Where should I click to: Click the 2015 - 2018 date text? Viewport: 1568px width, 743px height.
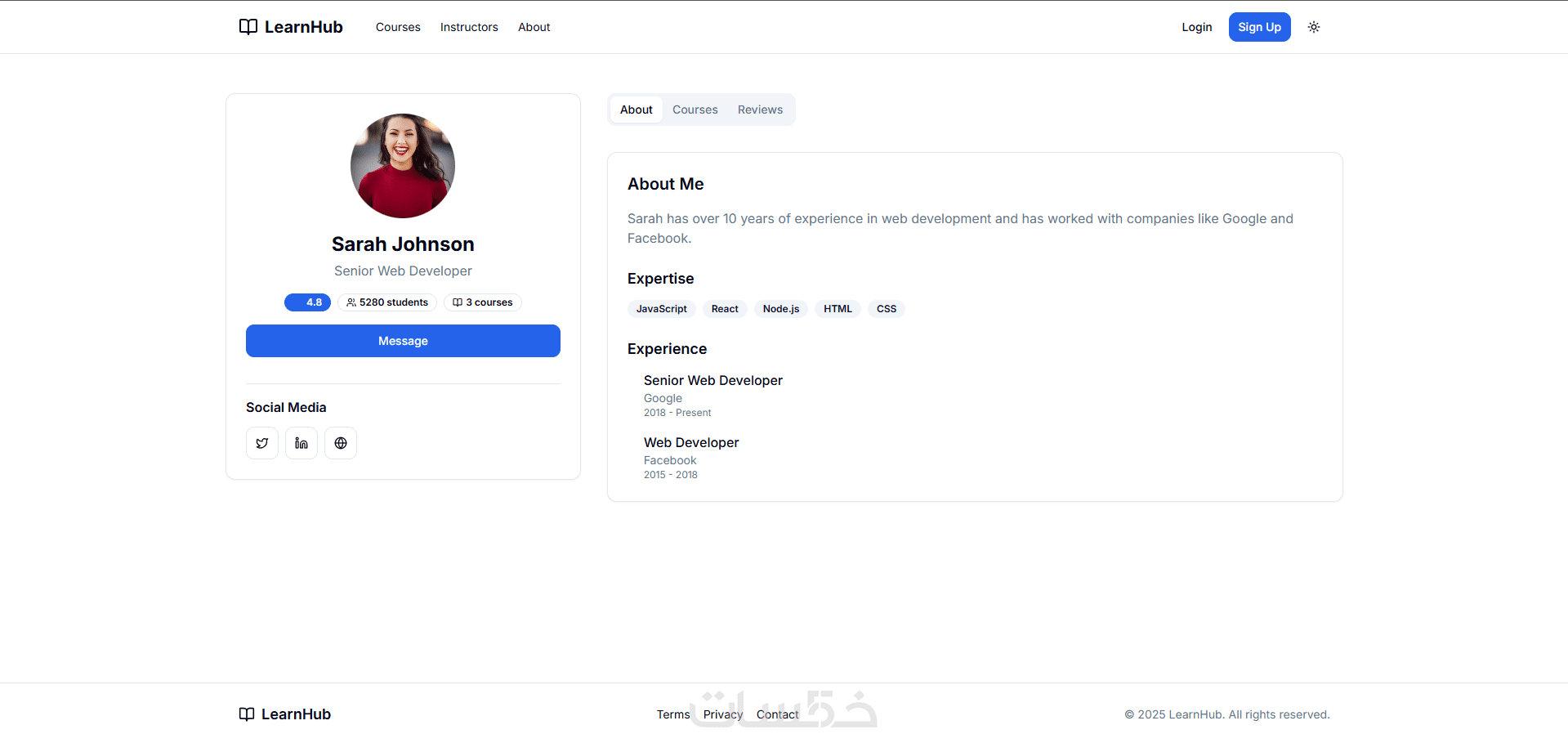pos(671,475)
